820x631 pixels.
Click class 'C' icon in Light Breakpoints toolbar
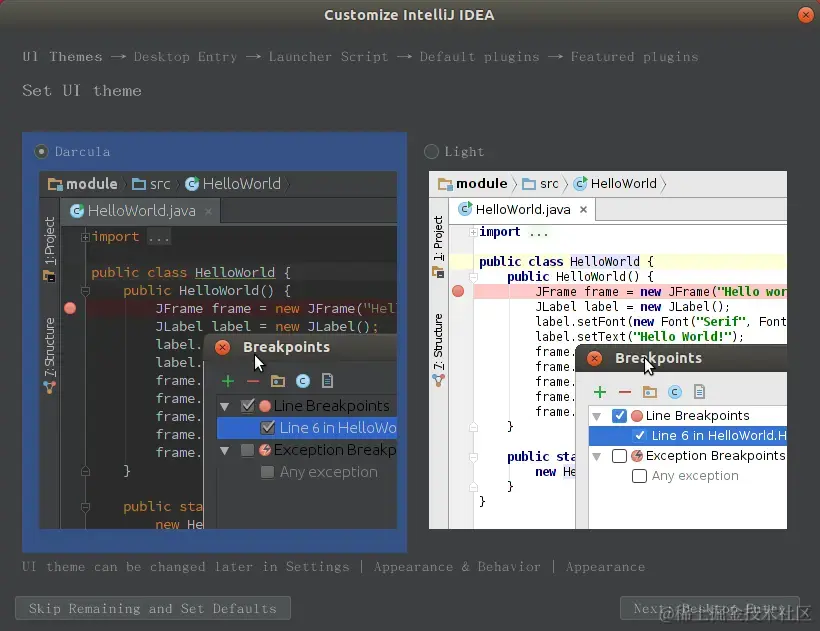675,392
